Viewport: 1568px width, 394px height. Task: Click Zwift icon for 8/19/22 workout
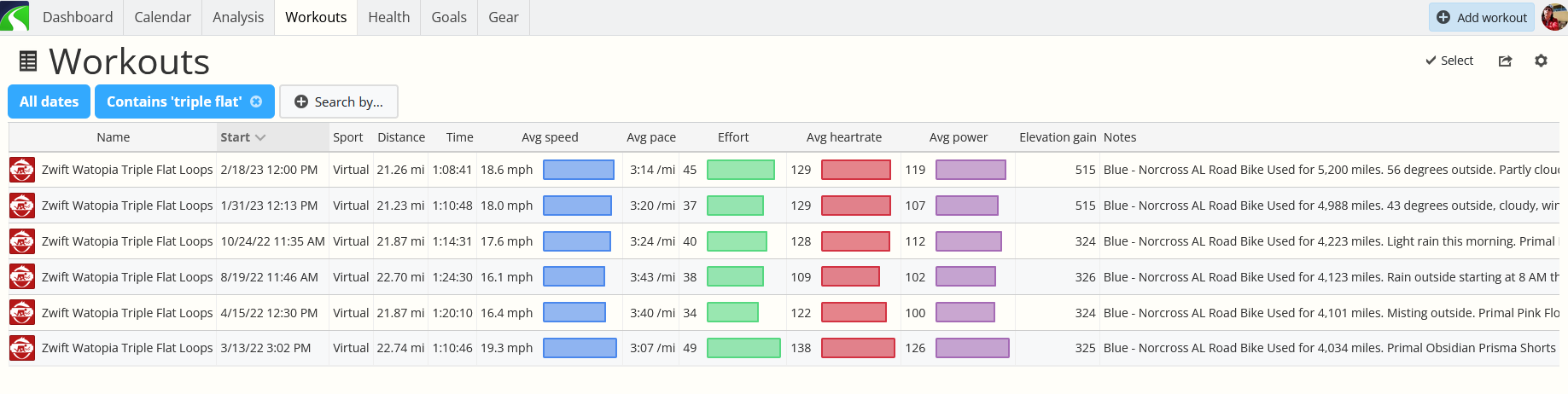pos(22,277)
